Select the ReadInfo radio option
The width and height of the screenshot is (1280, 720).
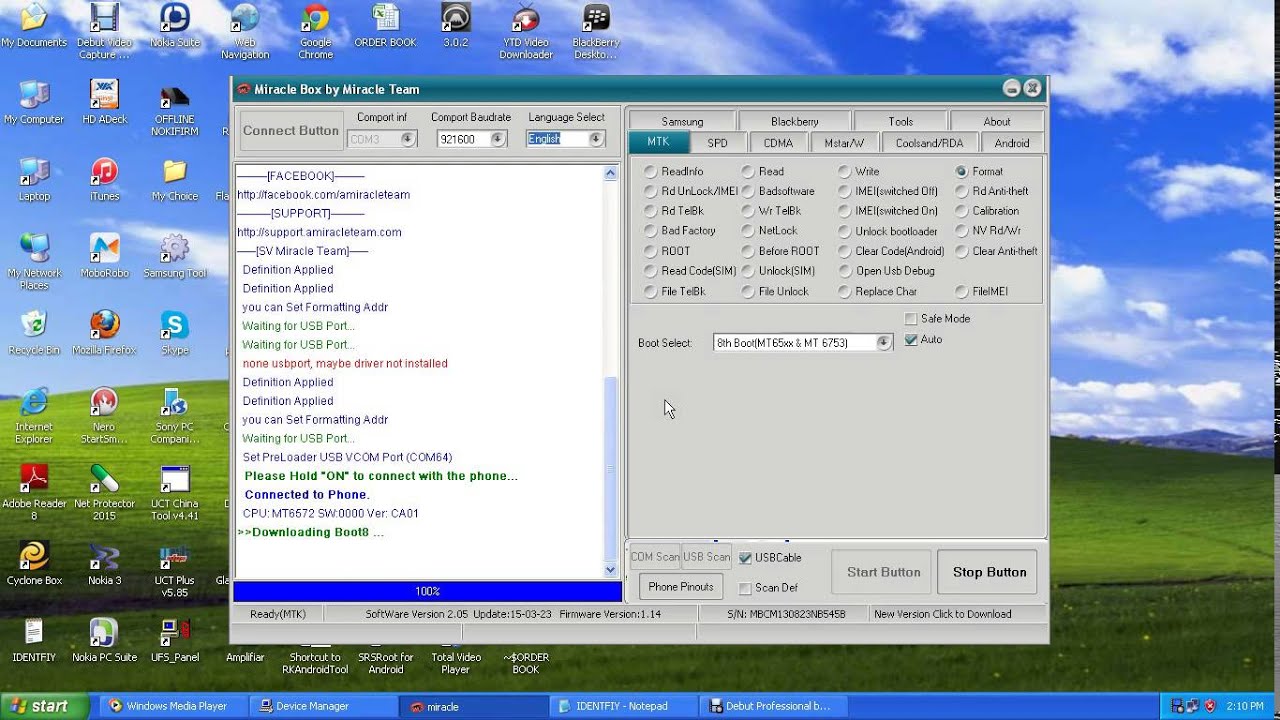pyautogui.click(x=674, y=171)
